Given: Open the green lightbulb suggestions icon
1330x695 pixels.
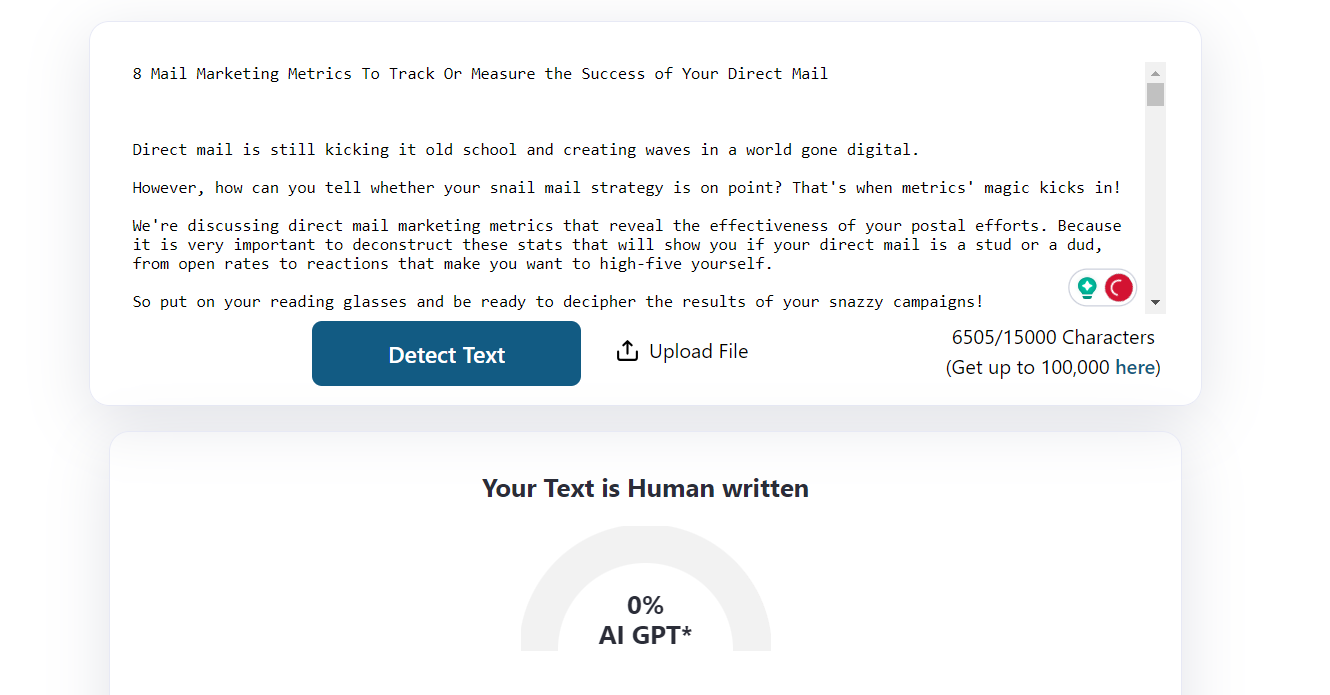Looking at the screenshot, I should (1087, 288).
